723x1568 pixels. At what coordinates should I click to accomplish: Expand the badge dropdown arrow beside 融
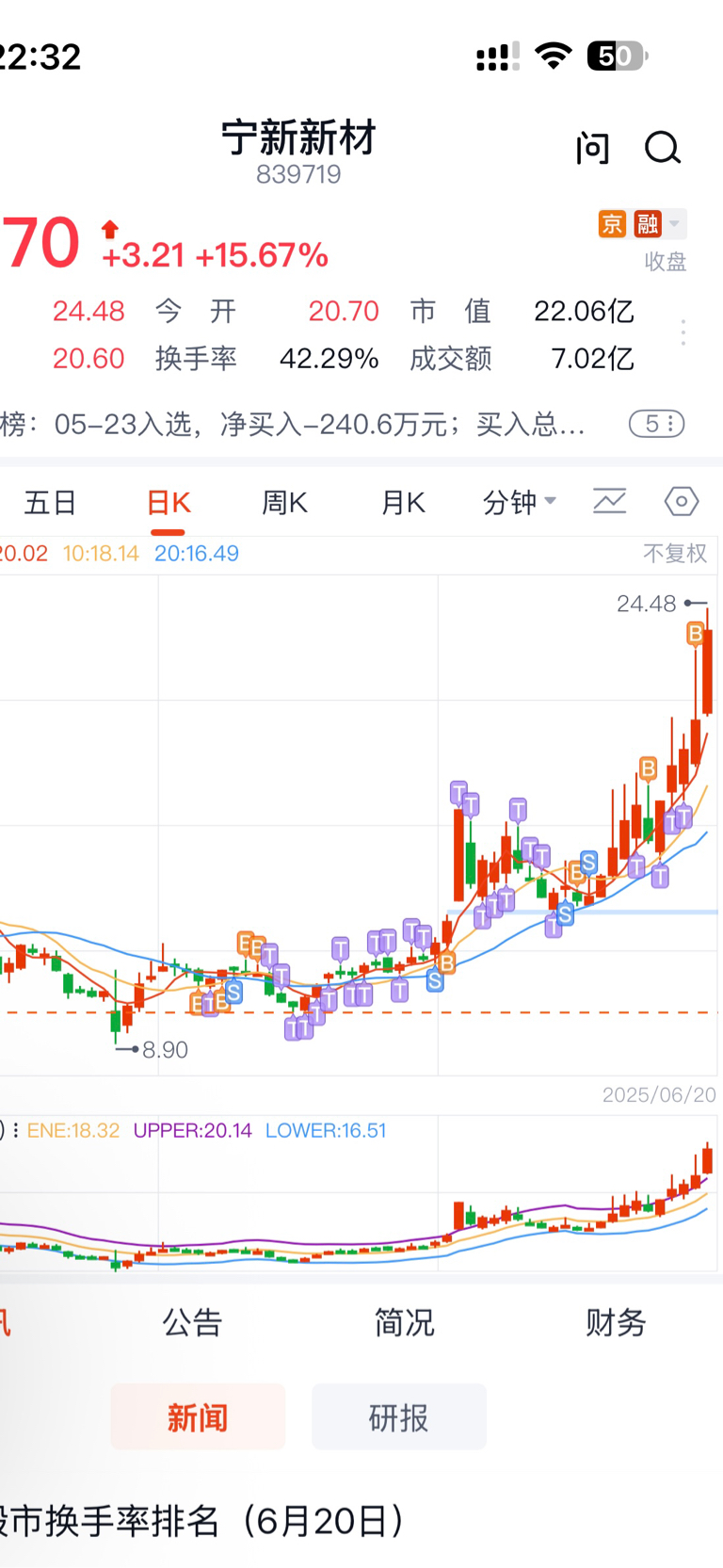click(675, 223)
